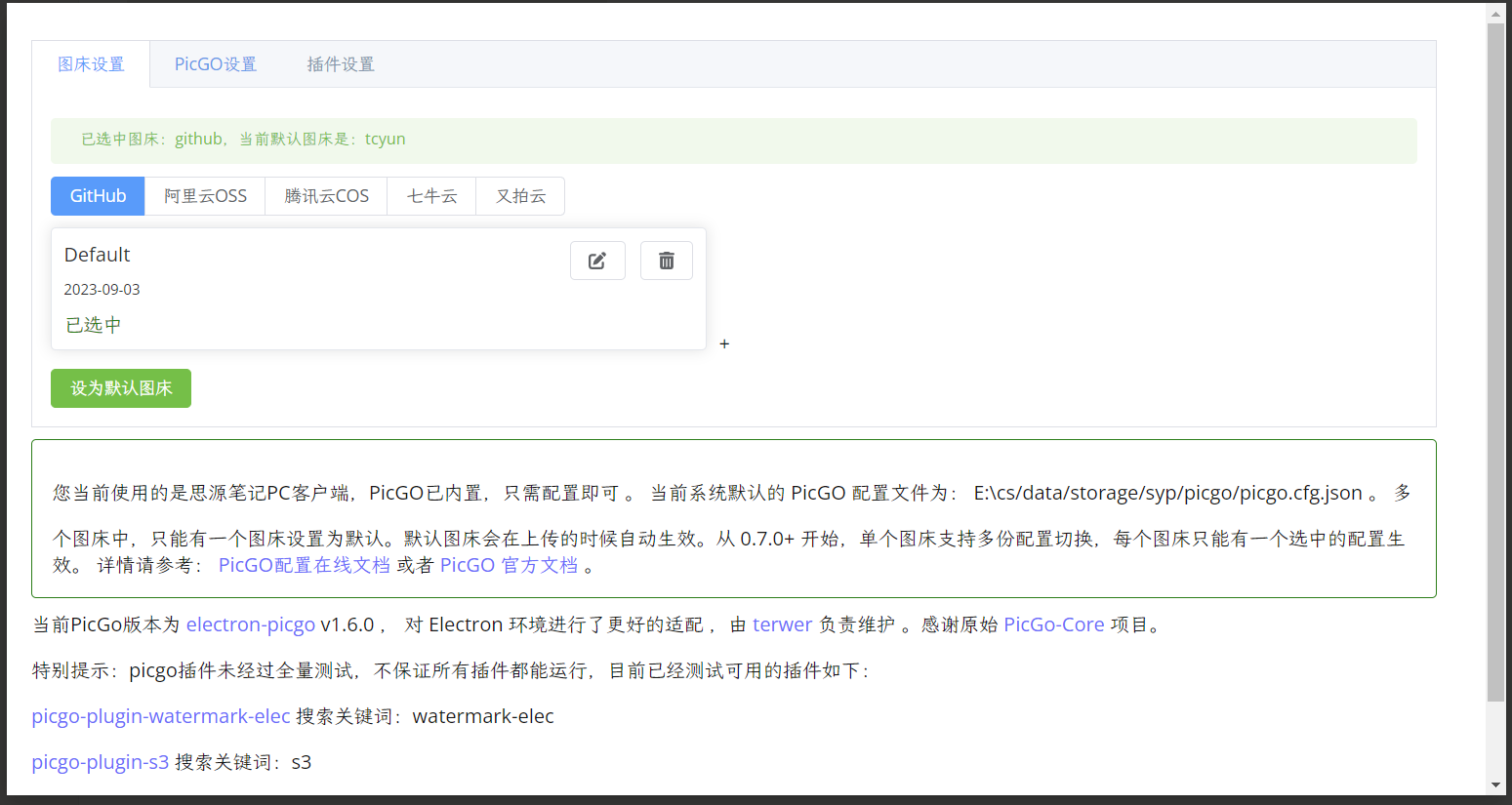The height and width of the screenshot is (805, 1512).
Task: Open the PicGO设置 tab
Action: pos(216,64)
